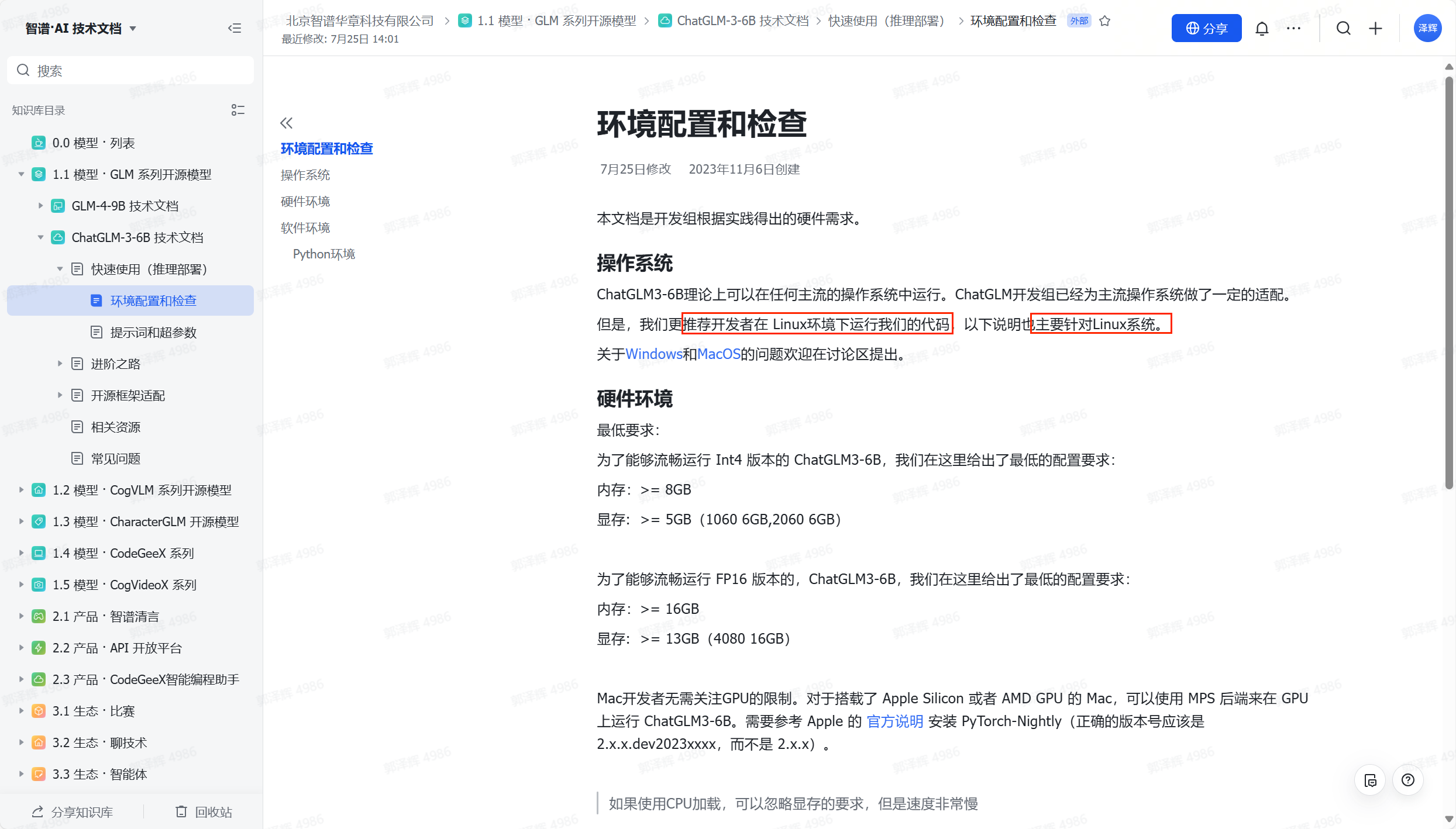Click the blue 分享 button
The height and width of the screenshot is (829, 1456).
(x=1206, y=28)
